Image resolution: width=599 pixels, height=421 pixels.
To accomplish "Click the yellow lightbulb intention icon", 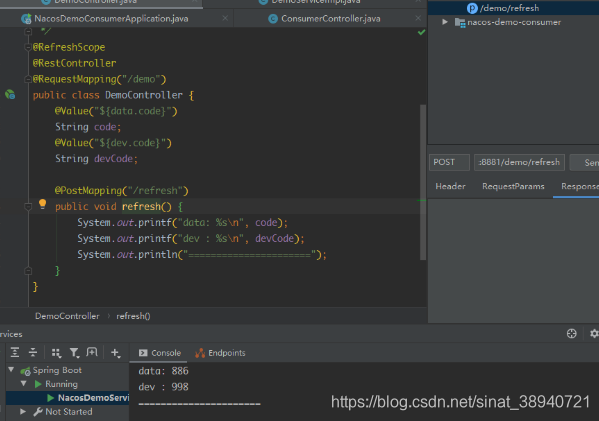I will (42, 204).
